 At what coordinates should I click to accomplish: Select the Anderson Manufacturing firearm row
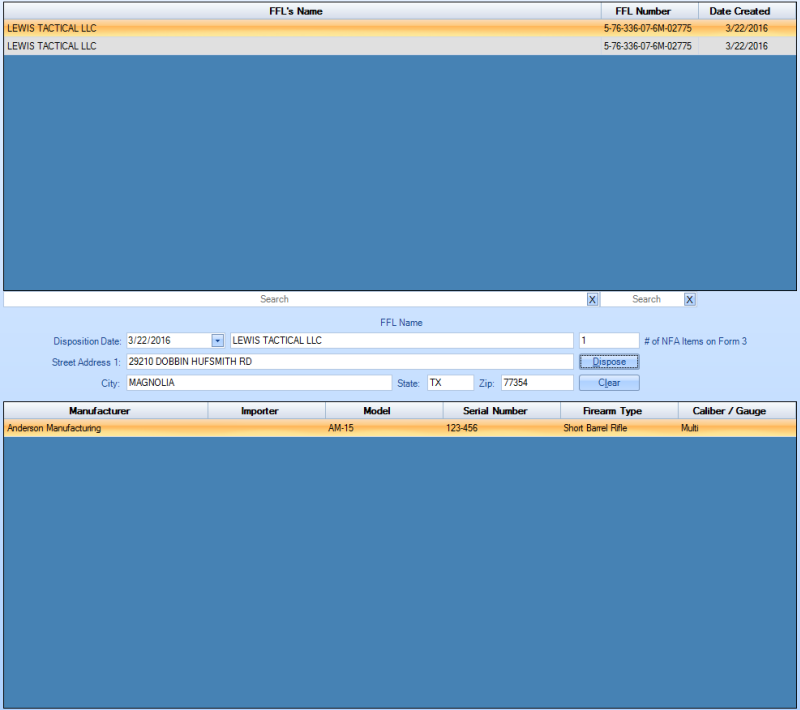(399, 428)
